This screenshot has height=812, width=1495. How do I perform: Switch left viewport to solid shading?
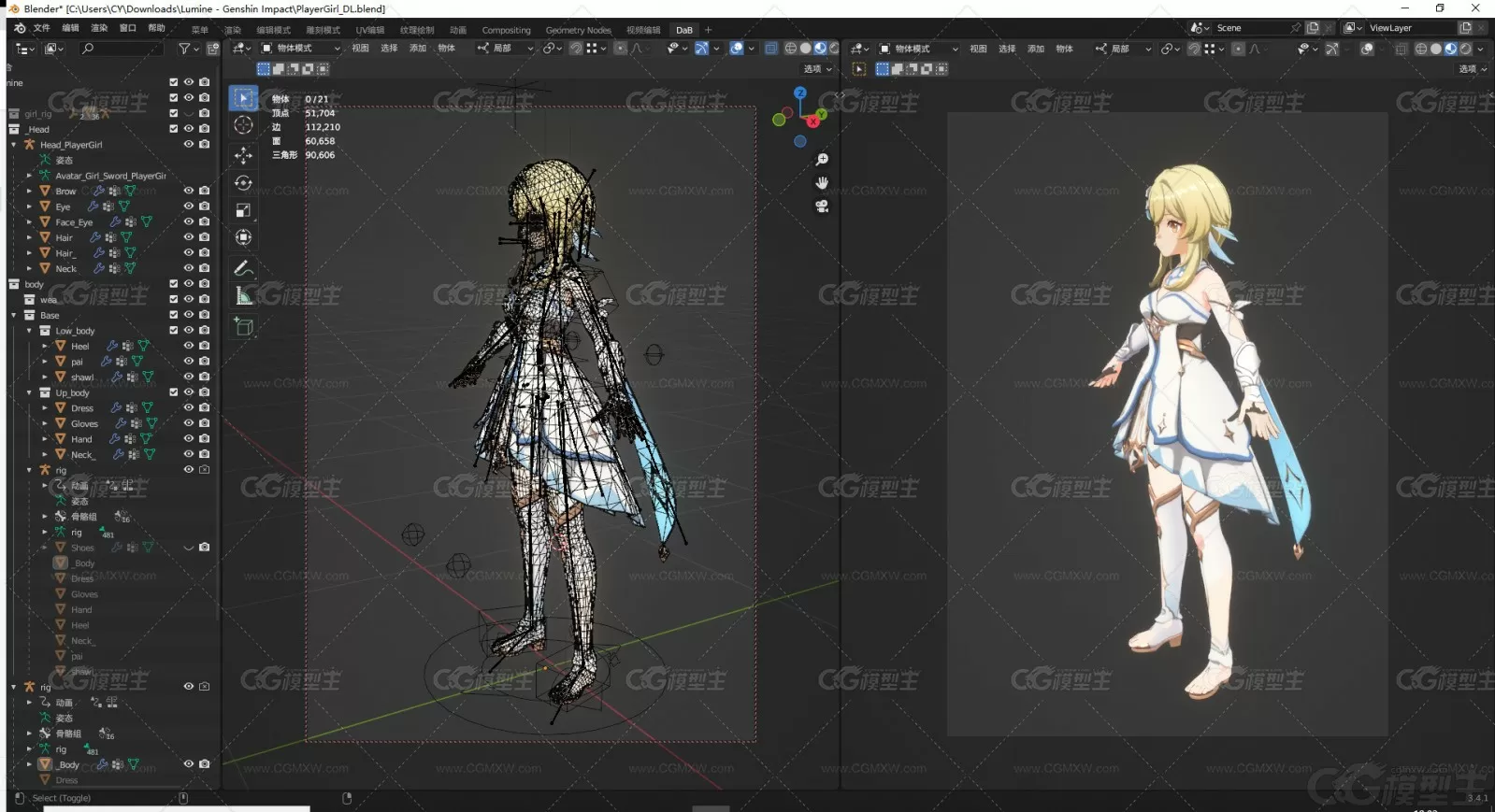click(805, 49)
